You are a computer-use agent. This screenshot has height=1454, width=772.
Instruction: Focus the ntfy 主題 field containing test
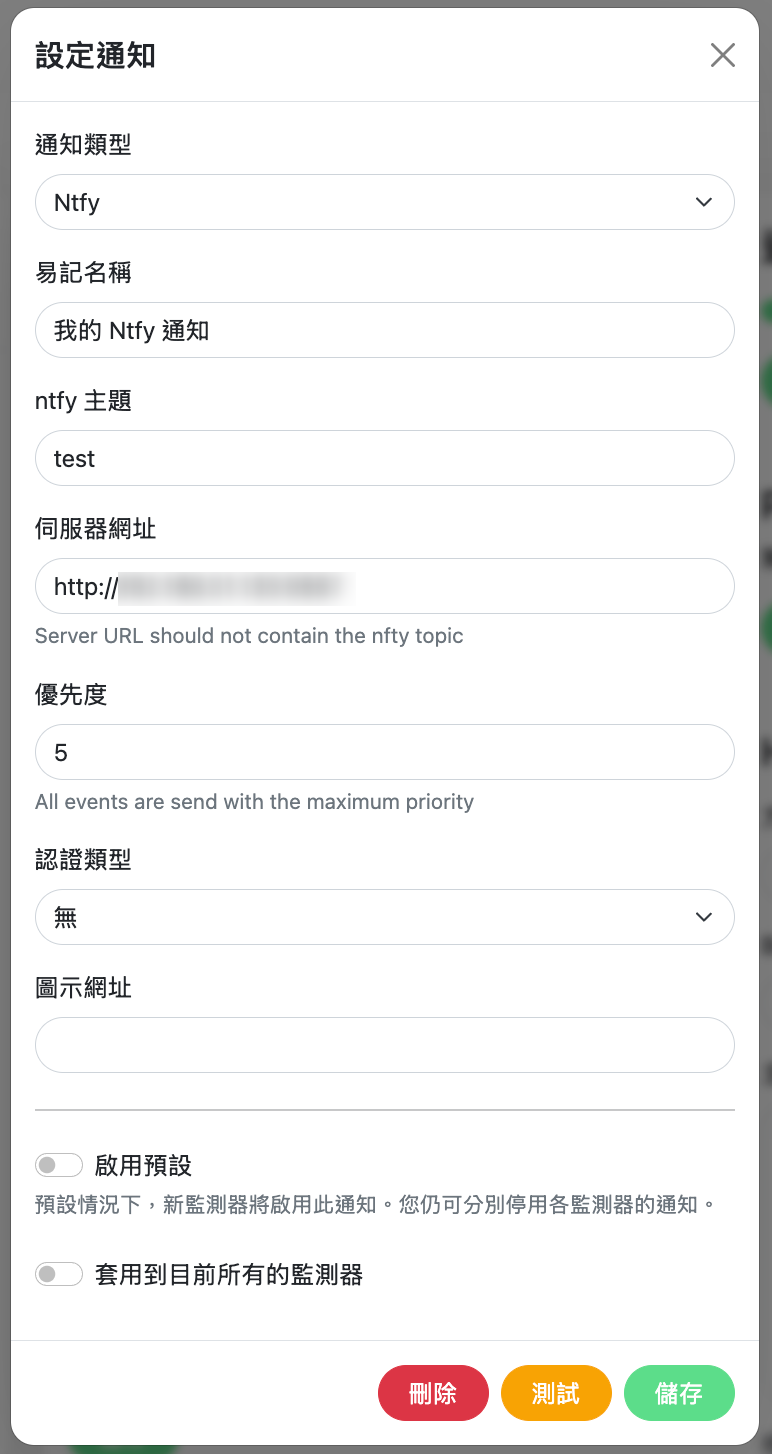(385, 458)
